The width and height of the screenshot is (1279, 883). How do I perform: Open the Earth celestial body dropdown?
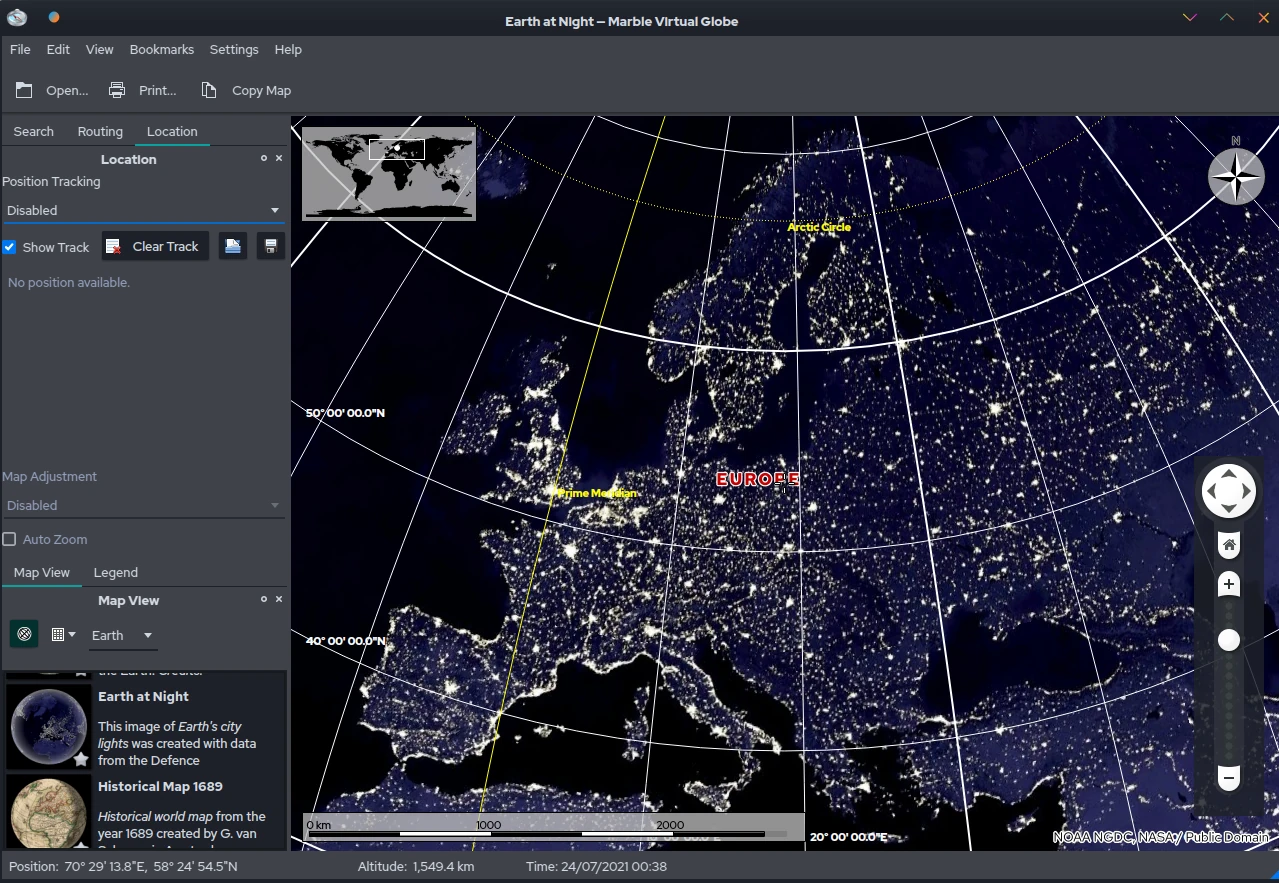122,635
